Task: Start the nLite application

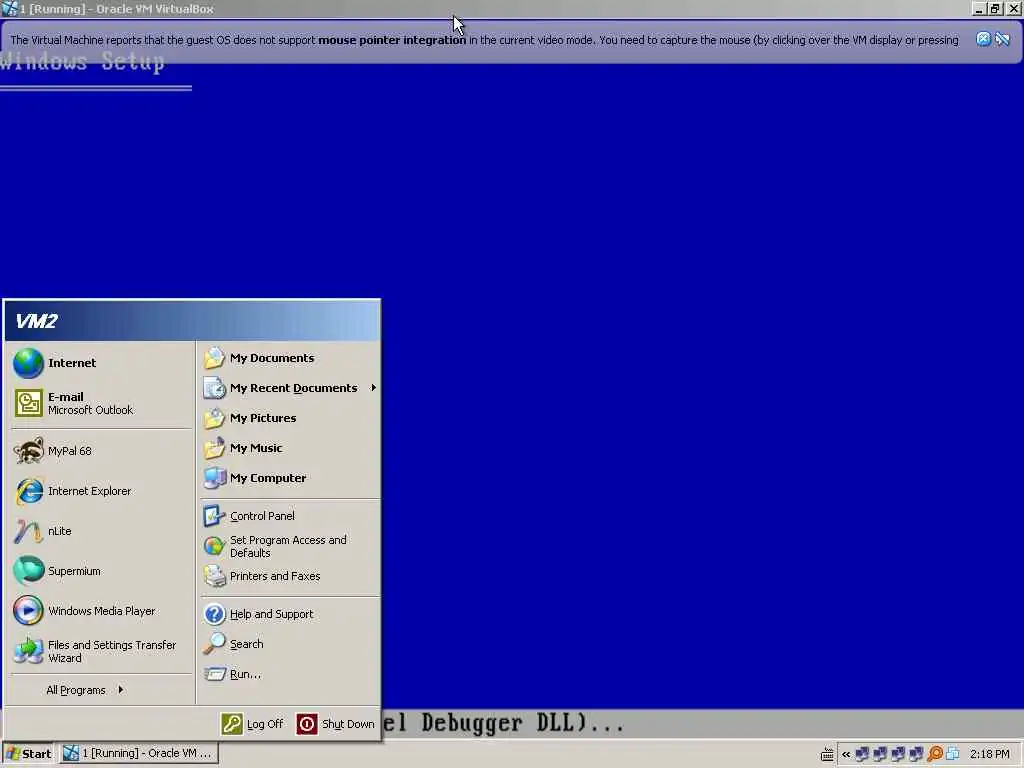Action: (100, 531)
